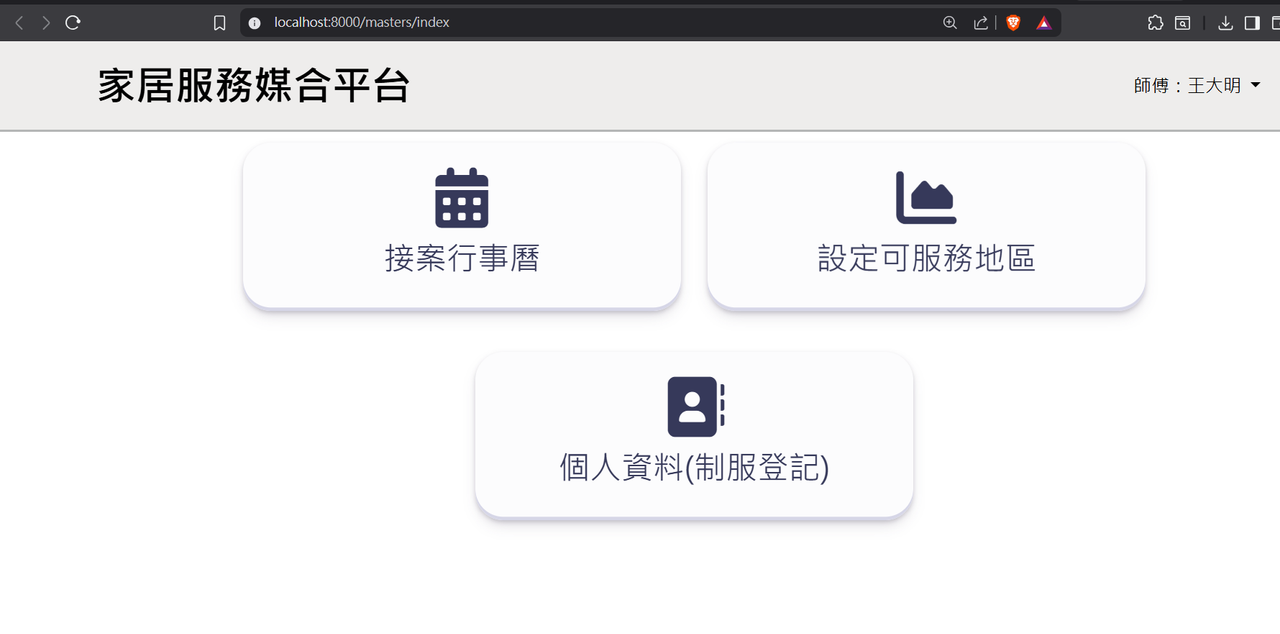Click the browser forward arrow
Viewport: 1280px width, 634px height.
pyautogui.click(x=46, y=22)
